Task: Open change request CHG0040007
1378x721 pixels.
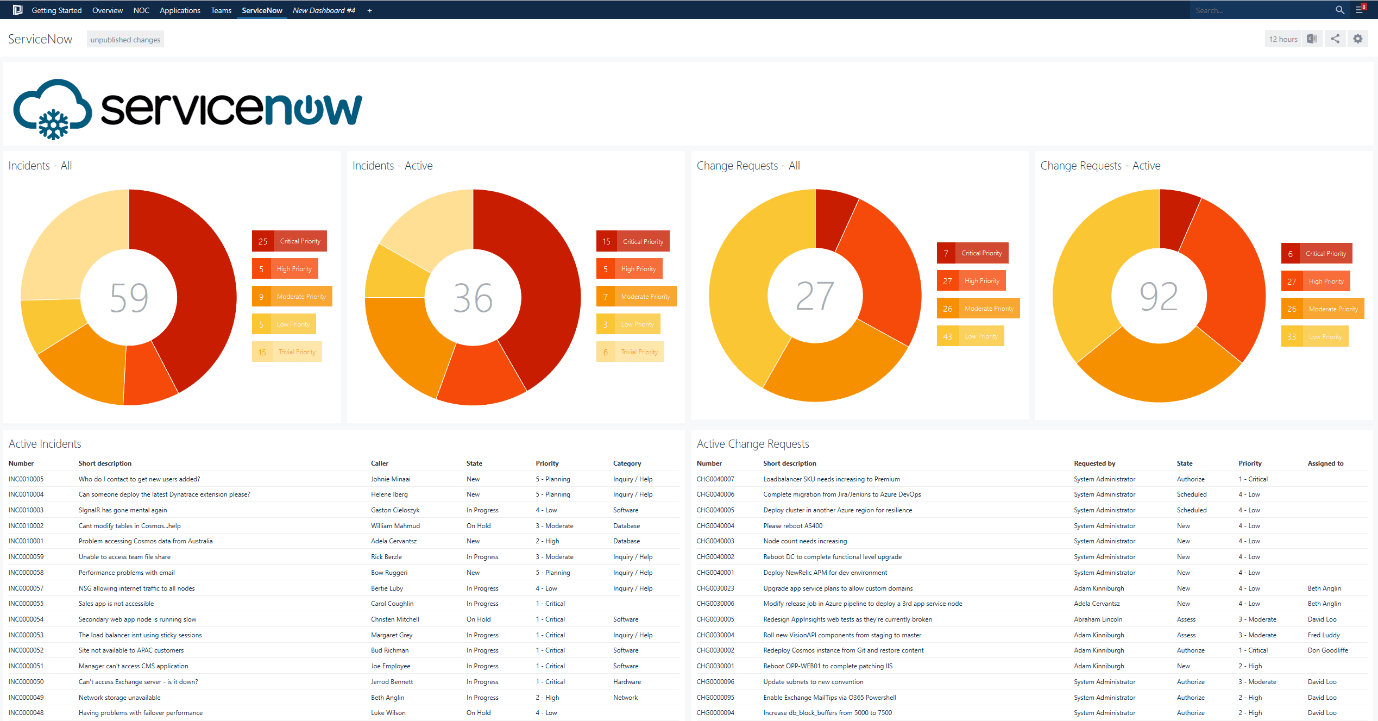Action: click(716, 479)
